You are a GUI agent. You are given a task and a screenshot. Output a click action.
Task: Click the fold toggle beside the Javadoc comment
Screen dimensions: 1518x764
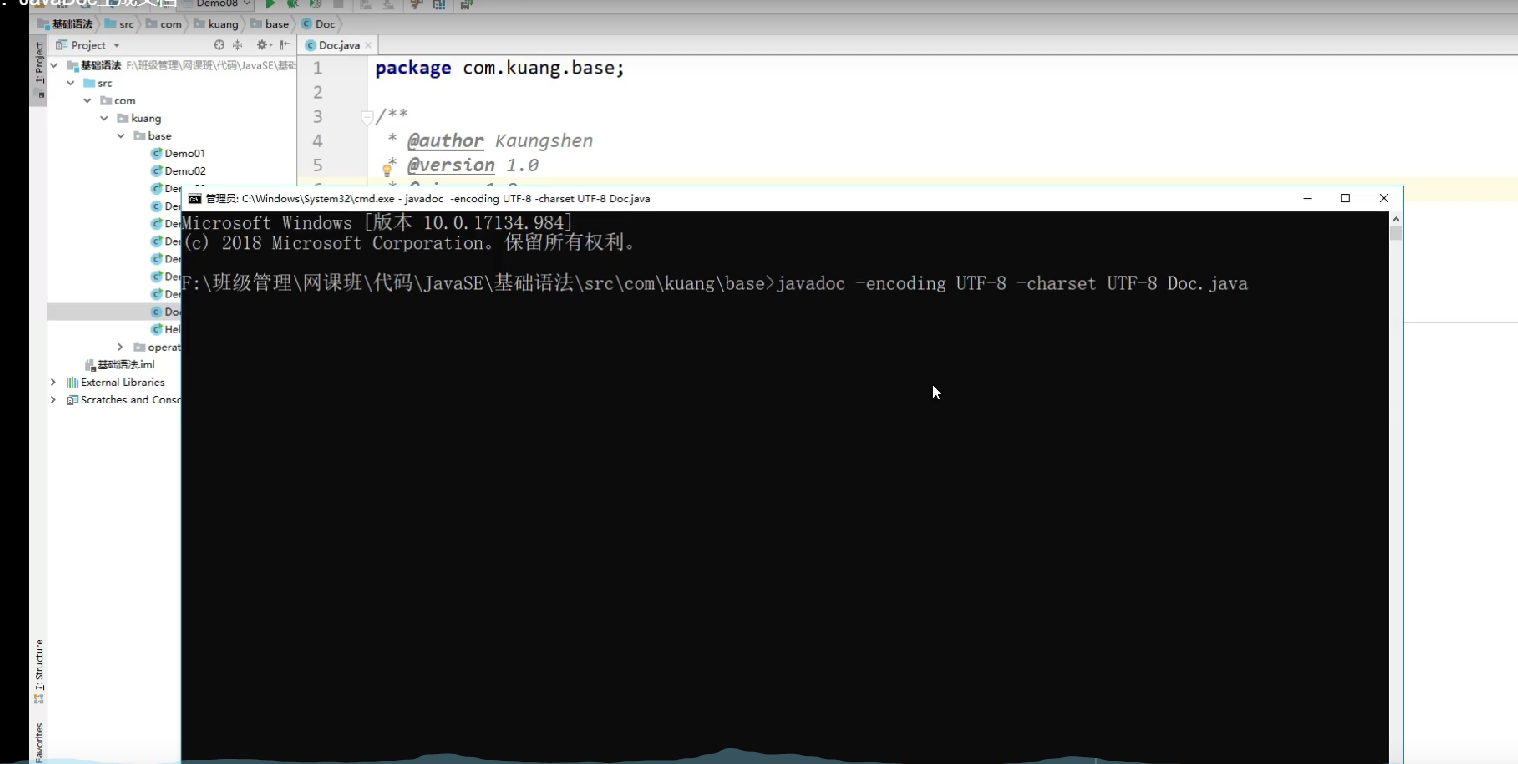(367, 117)
